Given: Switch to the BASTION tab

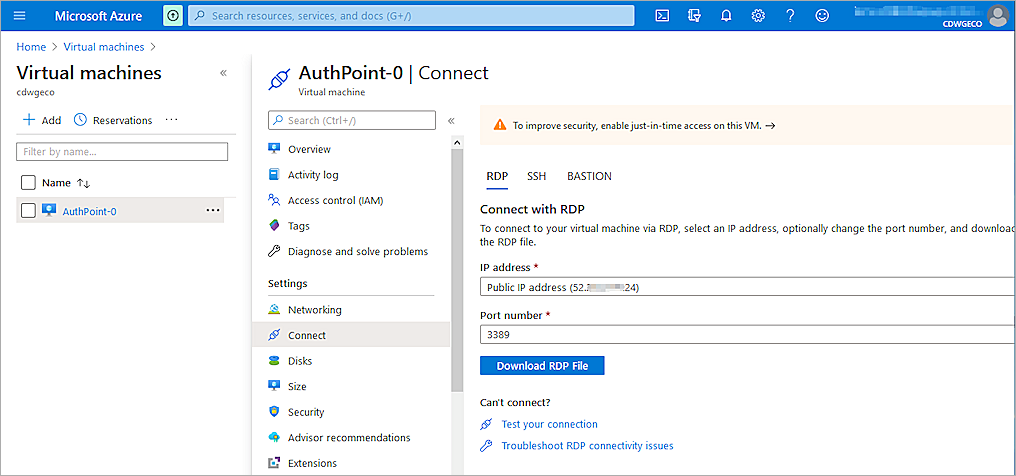Looking at the screenshot, I should tap(589, 176).
